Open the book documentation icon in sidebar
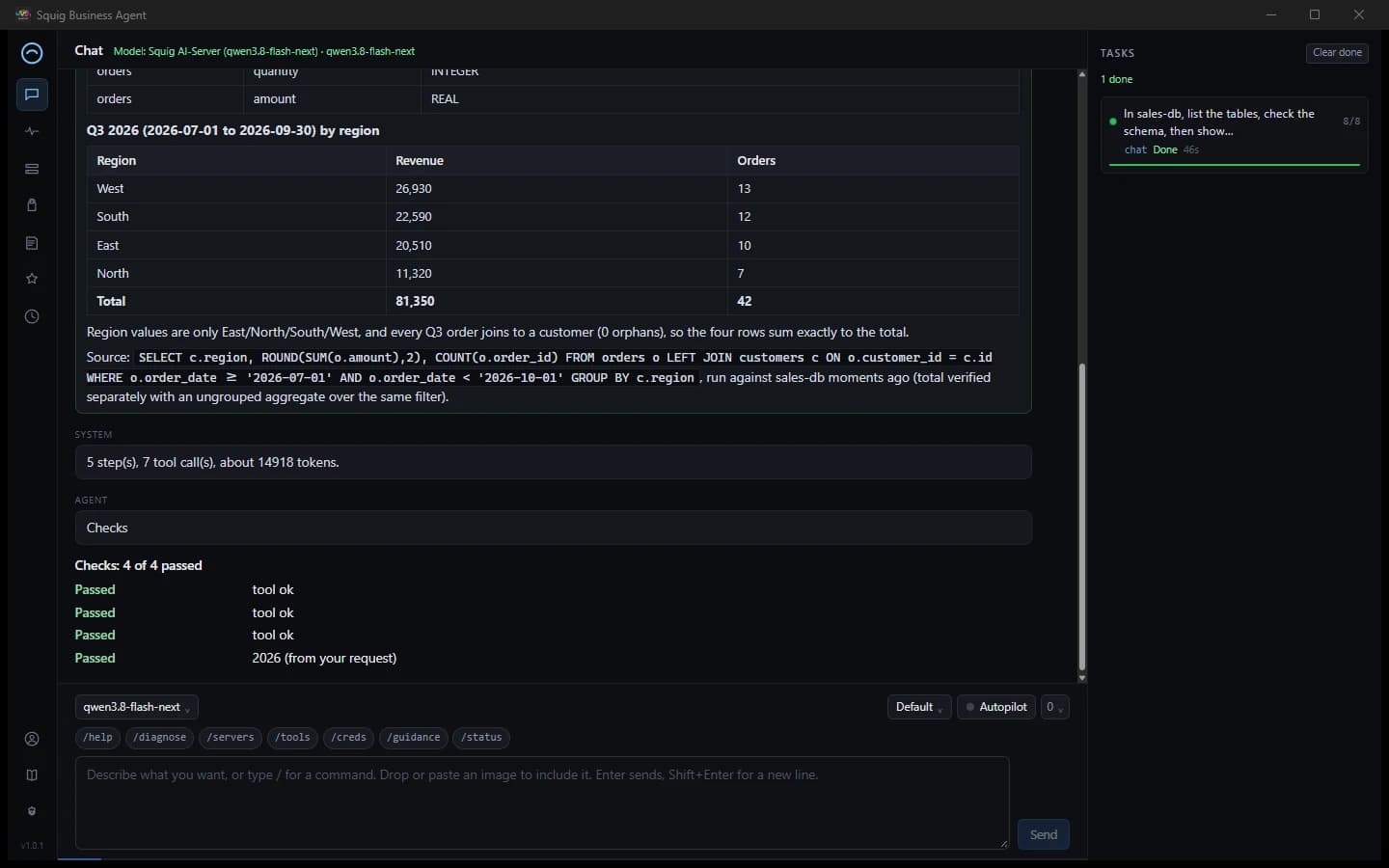The image size is (1389, 868). pyautogui.click(x=32, y=774)
